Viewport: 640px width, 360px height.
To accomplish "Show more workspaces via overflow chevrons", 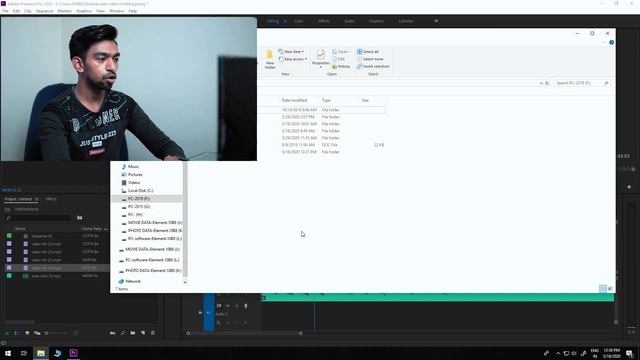I will (436, 21).
